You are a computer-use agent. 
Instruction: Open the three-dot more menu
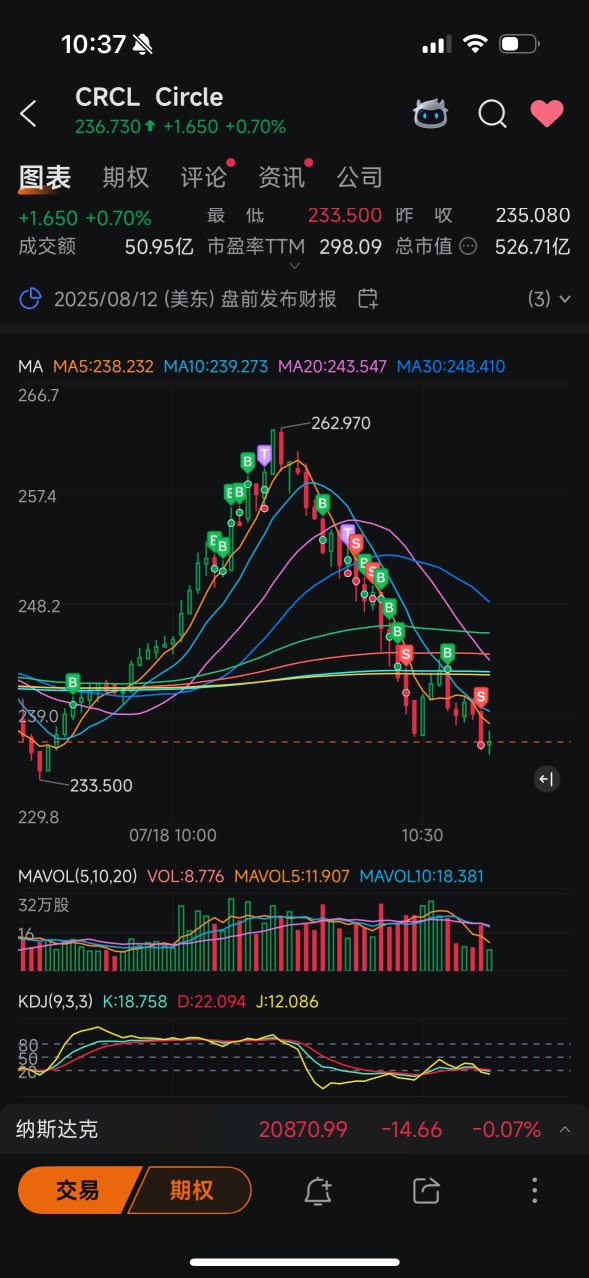[535, 1190]
